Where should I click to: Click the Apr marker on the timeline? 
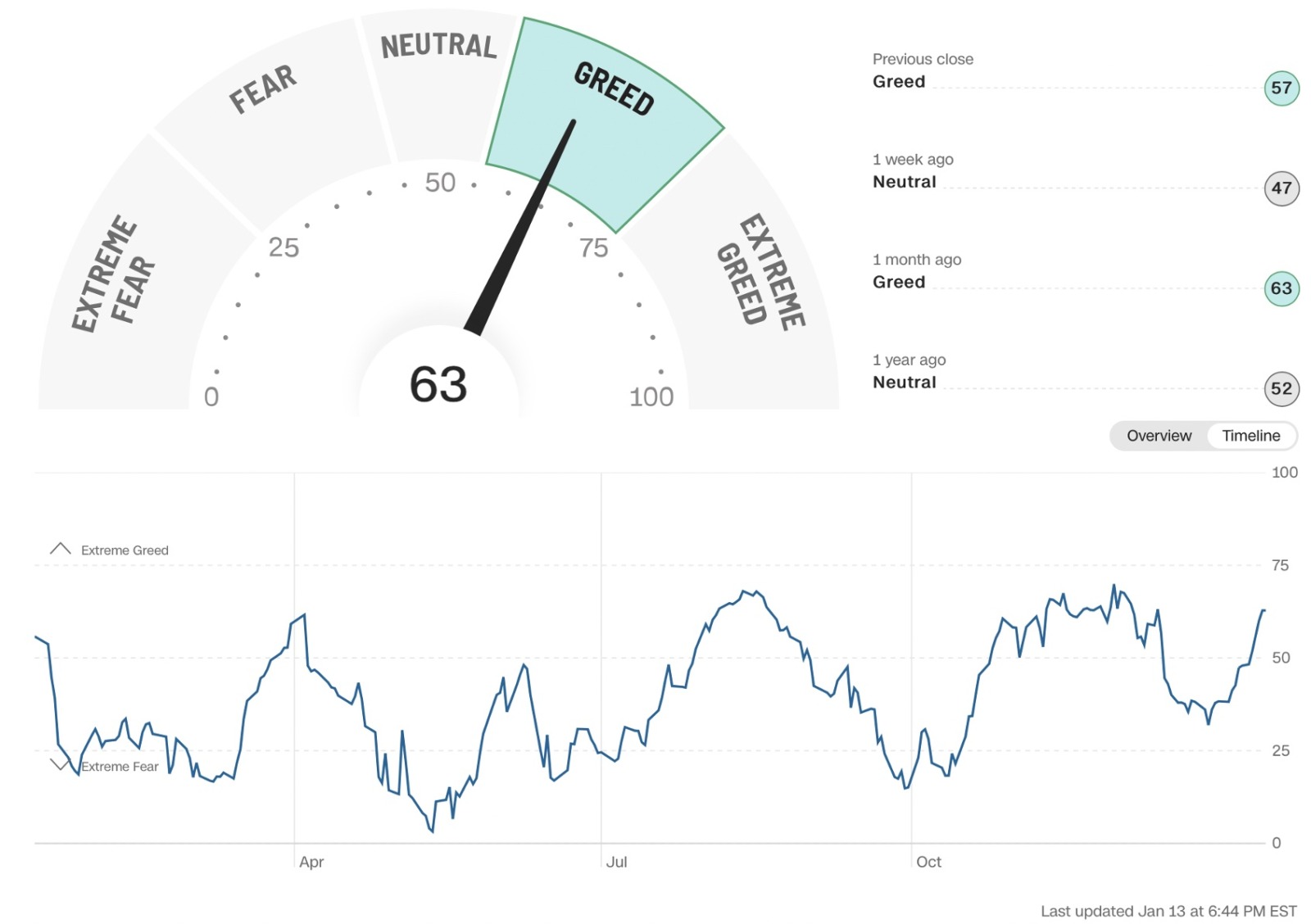[x=311, y=862]
